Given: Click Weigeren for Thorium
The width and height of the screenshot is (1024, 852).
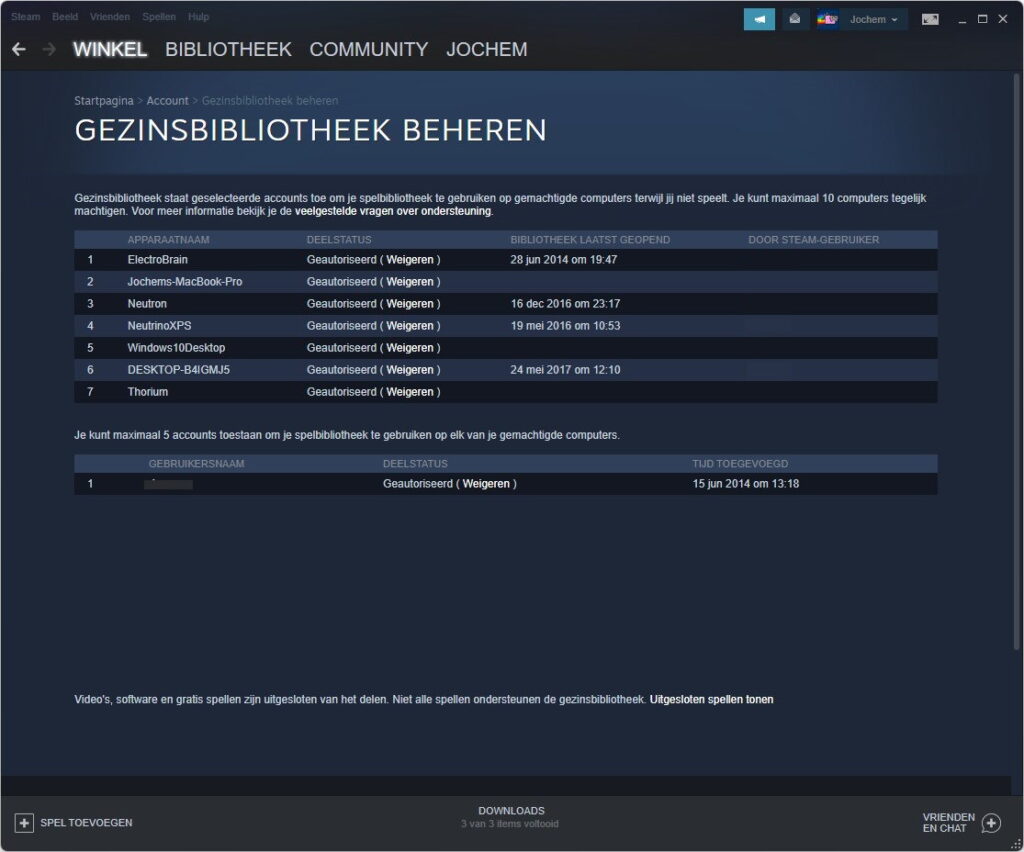Looking at the screenshot, I should point(409,392).
